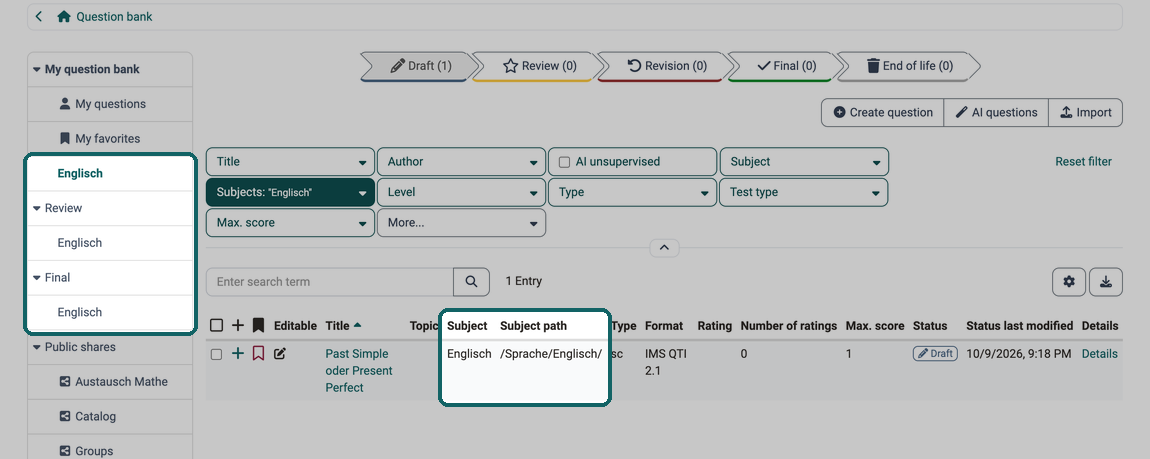The image size is (1150, 459).
Task: Open the Subject filter dropdown
Action: tap(804, 162)
